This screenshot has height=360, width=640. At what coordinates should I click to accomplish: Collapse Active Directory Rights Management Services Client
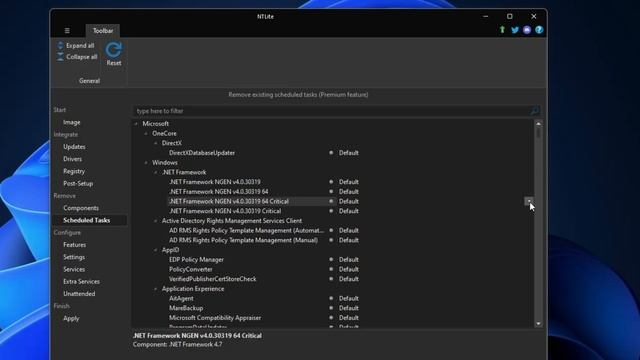click(156, 221)
